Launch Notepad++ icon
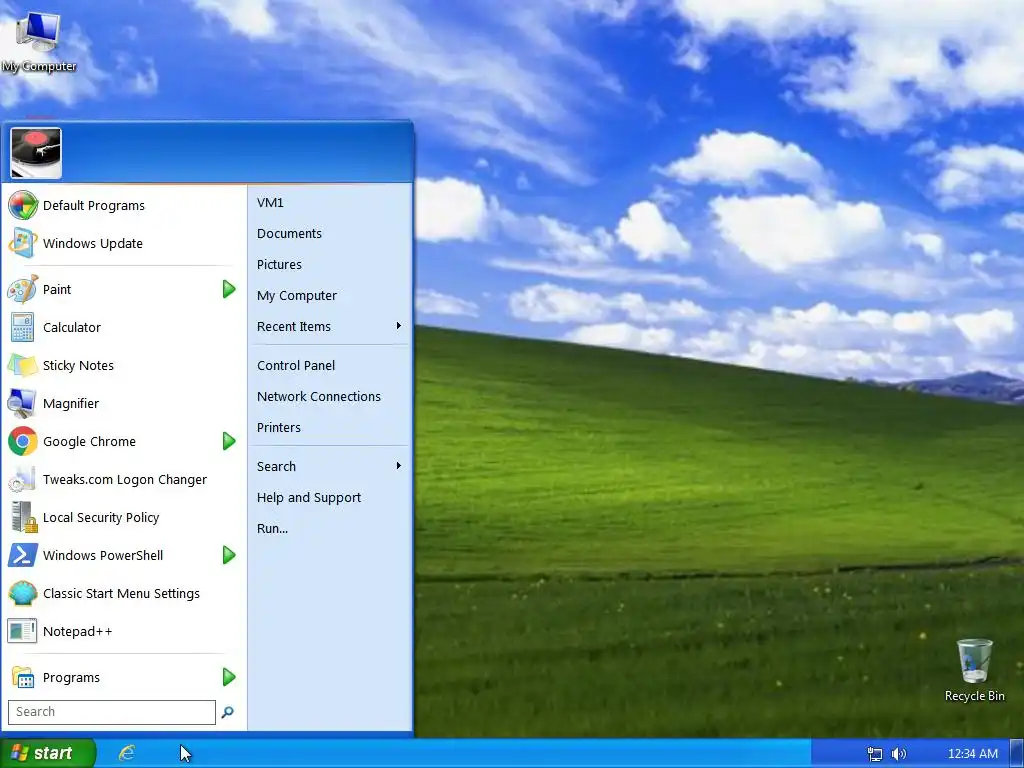 pyautogui.click(x=23, y=631)
